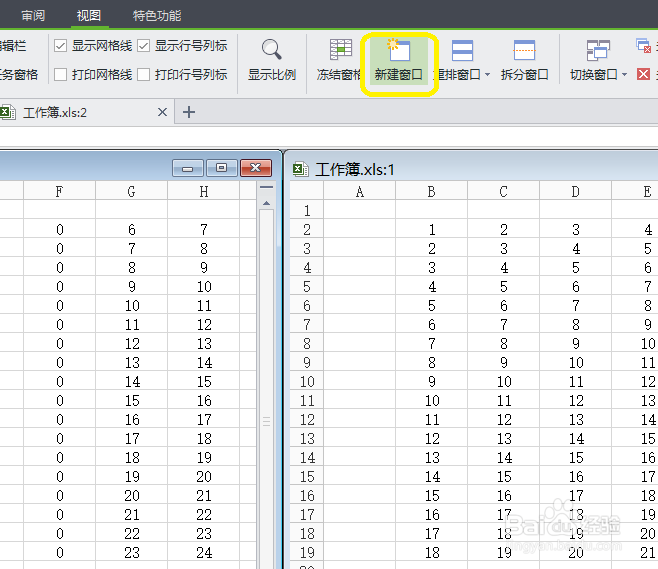Select column C header in 工作簿.xls:1 window
658x569 pixels.
pos(504,191)
